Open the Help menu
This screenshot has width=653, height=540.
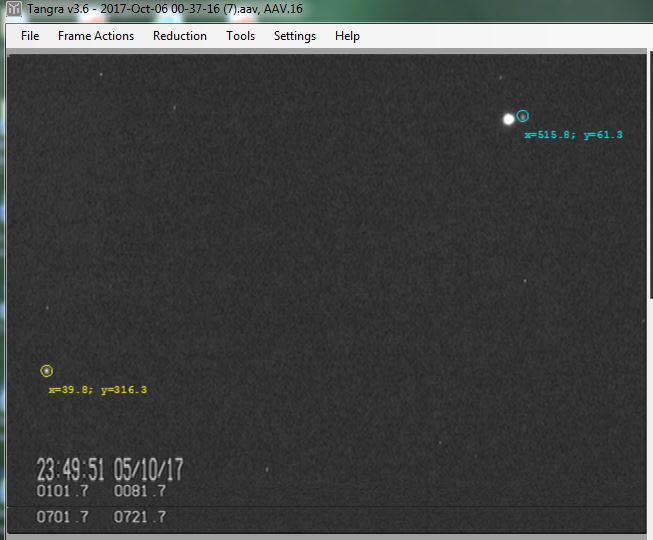[347, 36]
